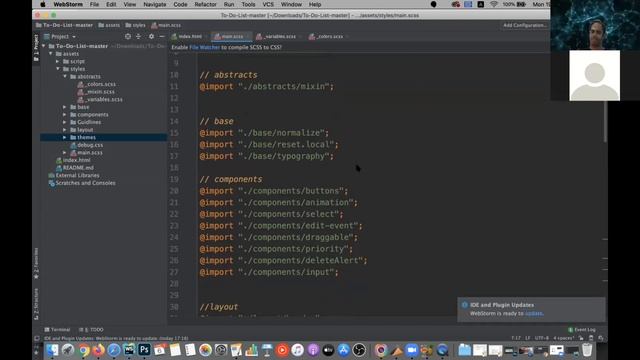Collapse the To-Do-List-master root folder
The height and width of the screenshot is (360, 640).
[44, 46]
